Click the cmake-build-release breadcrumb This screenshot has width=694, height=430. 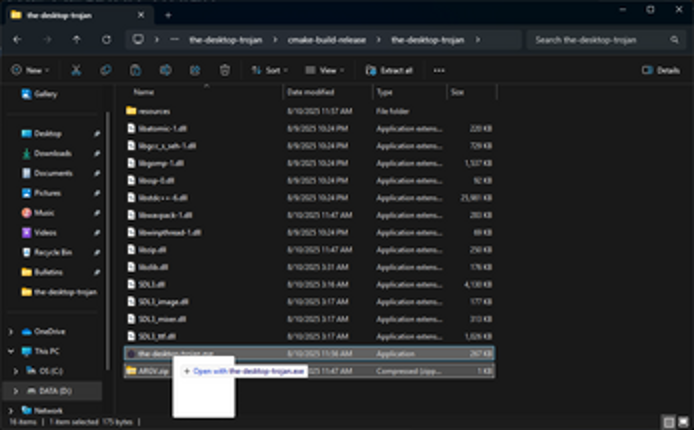tap(327, 40)
